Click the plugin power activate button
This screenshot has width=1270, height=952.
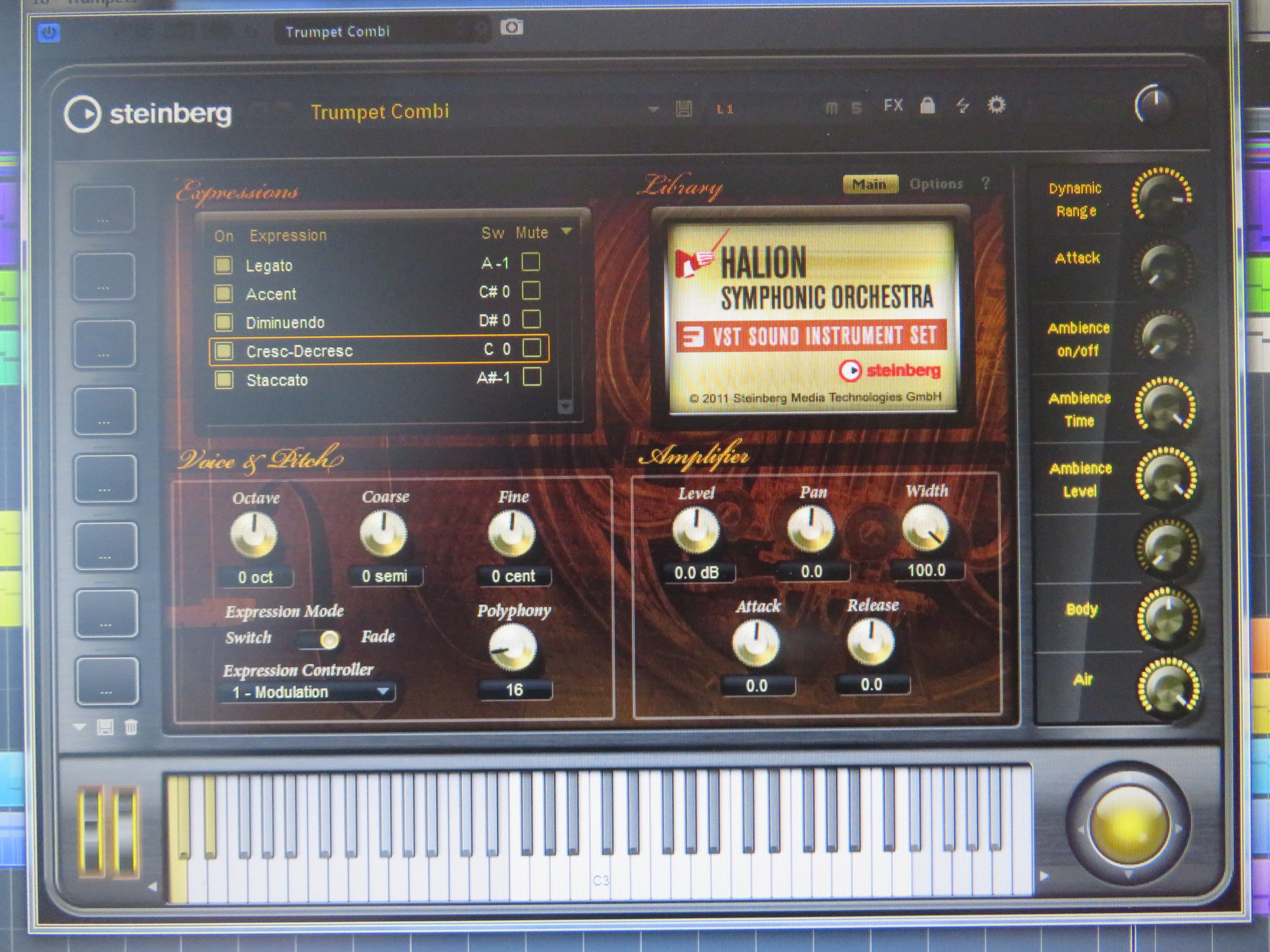point(49,32)
